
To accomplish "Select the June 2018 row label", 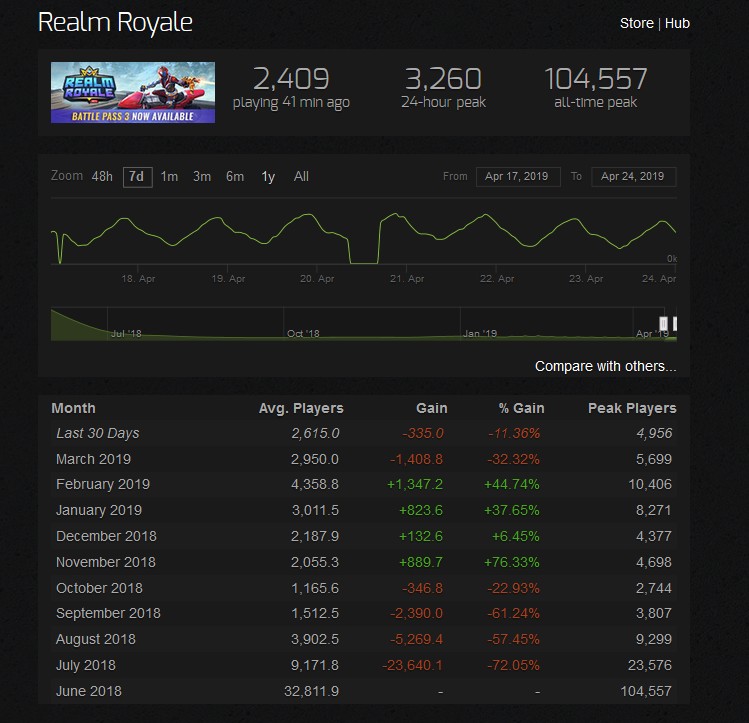I will 89,691.
